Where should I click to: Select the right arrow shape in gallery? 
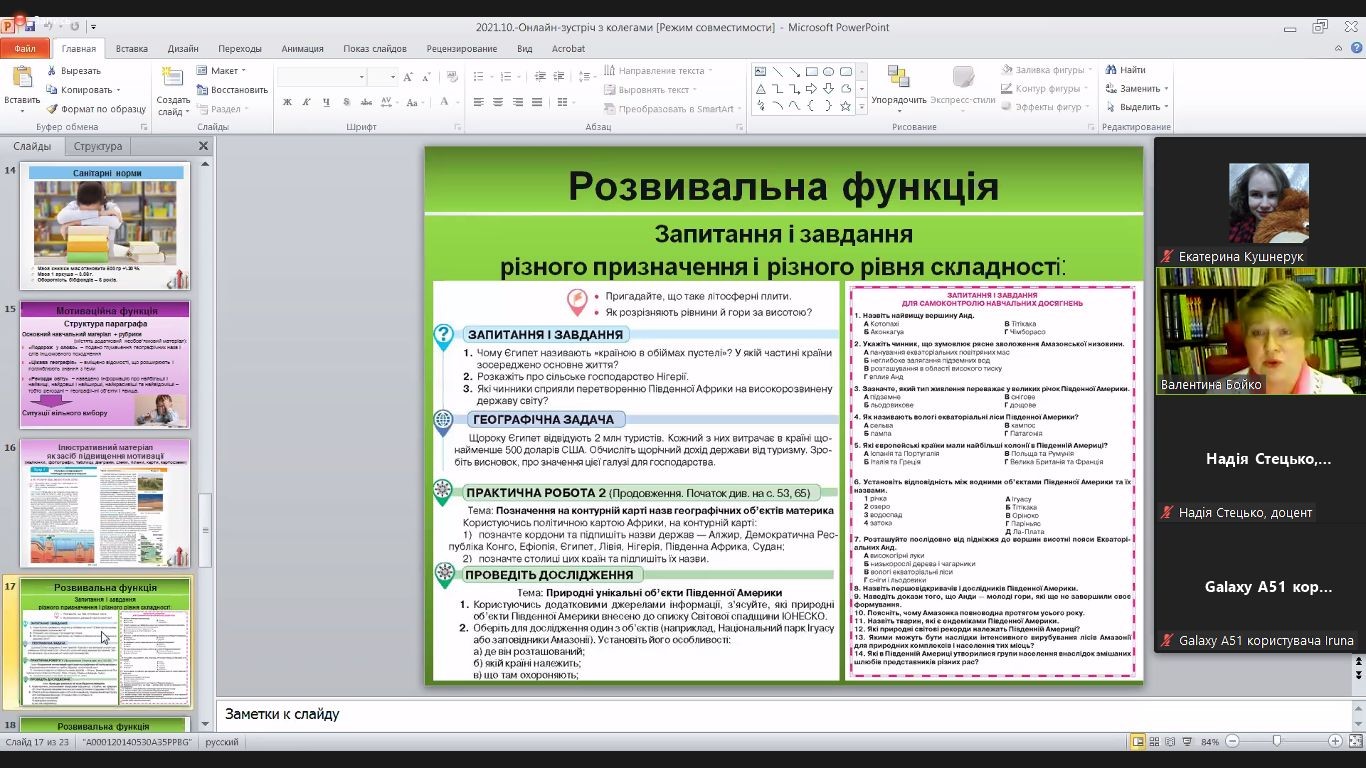tap(811, 89)
